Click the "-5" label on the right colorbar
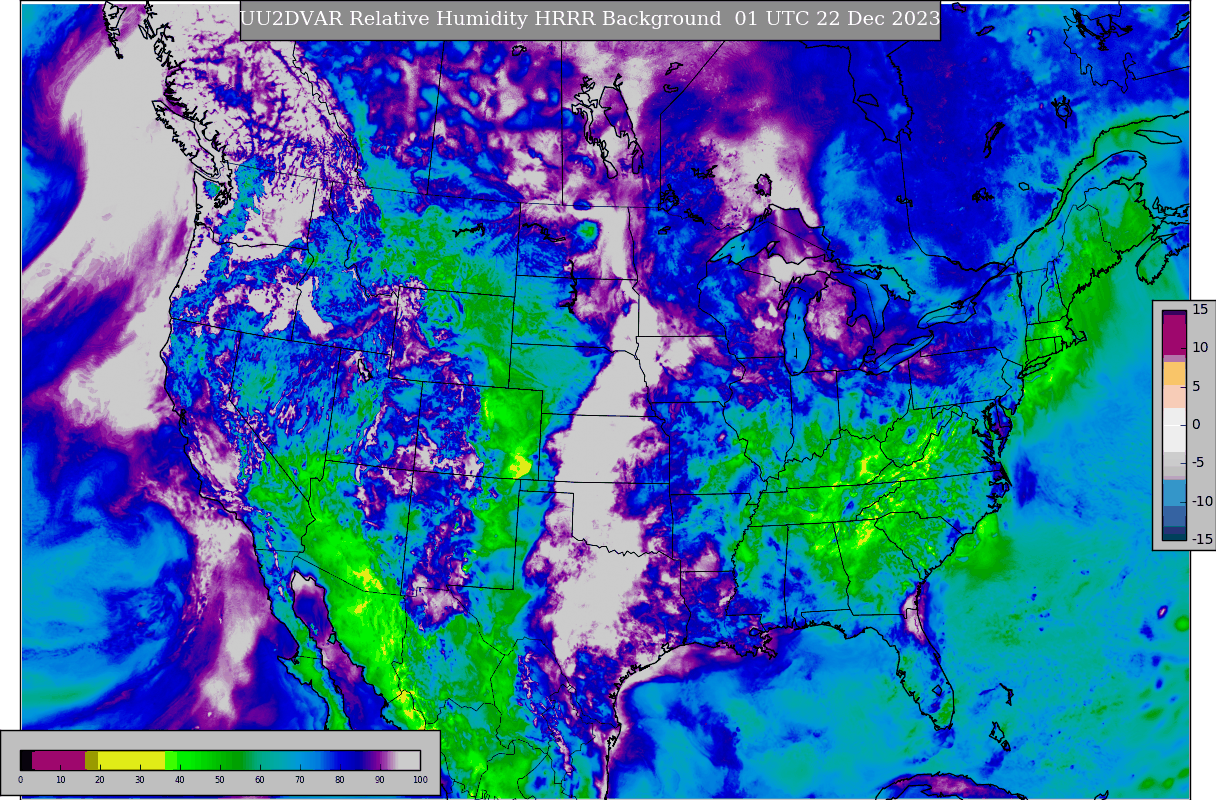The width and height of the screenshot is (1216, 800). coord(1200,462)
